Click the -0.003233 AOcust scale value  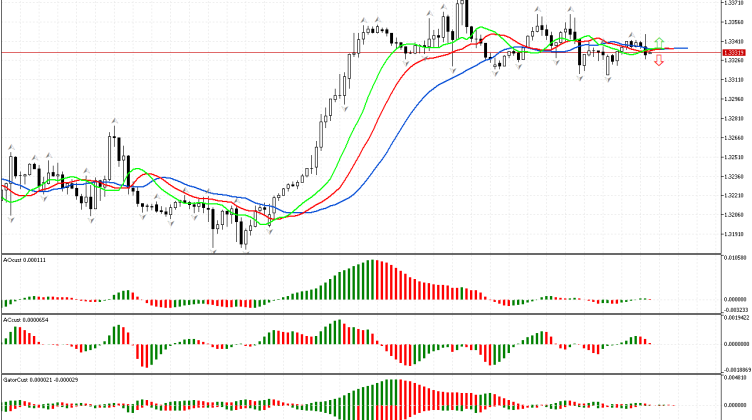735,309
